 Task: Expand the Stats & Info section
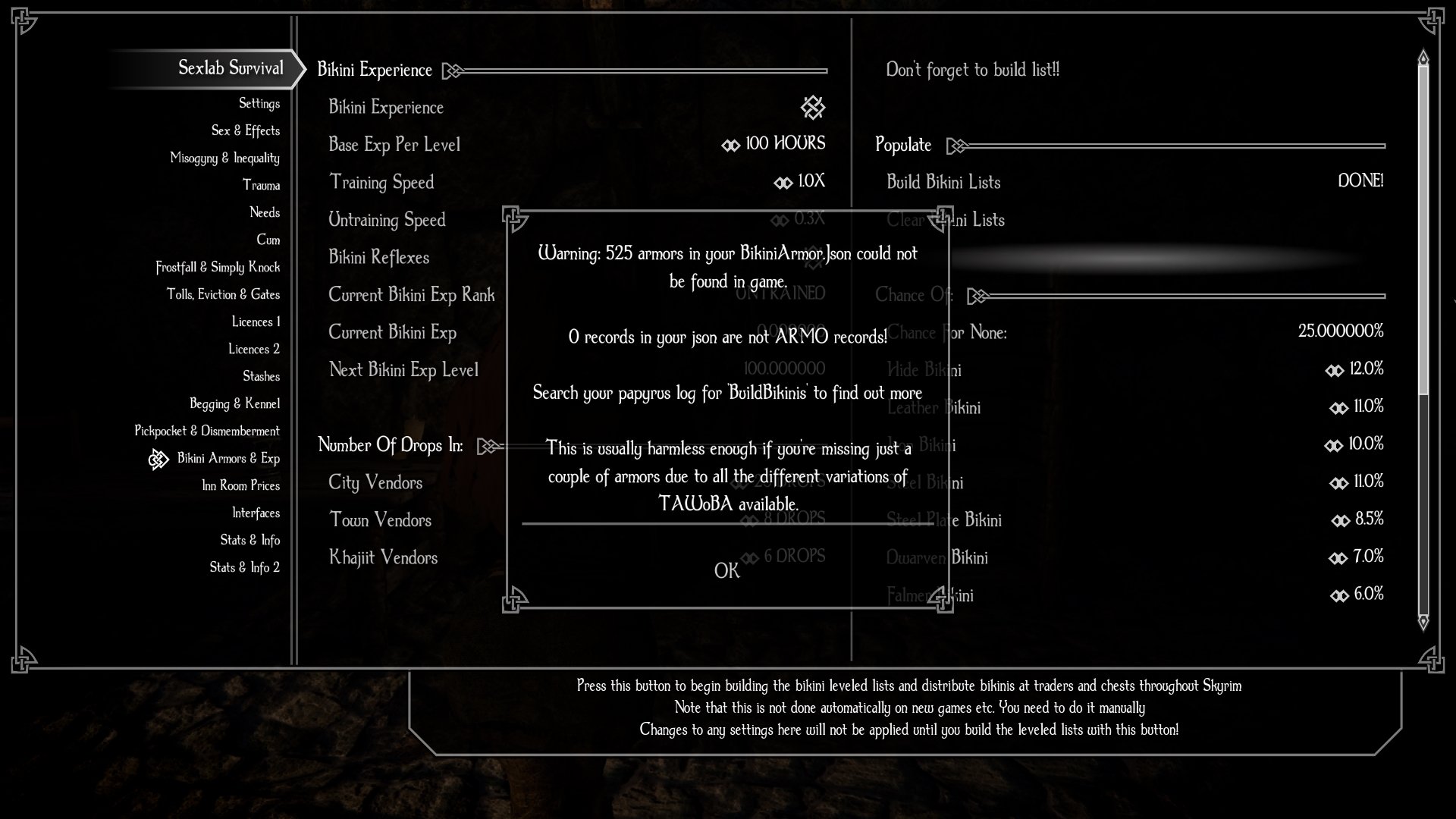250,540
